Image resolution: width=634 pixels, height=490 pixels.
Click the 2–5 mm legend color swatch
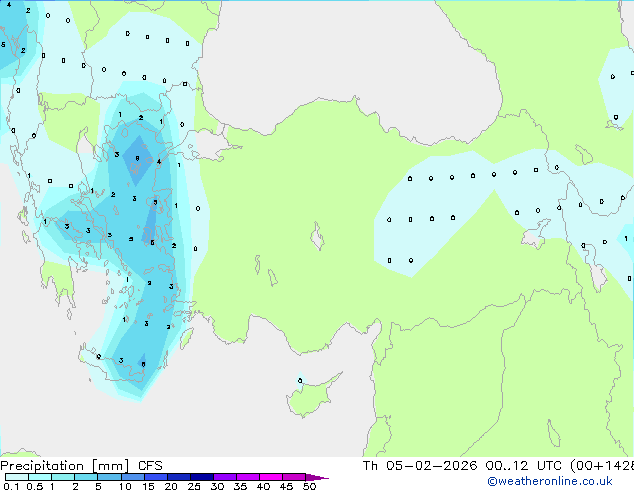tap(86, 477)
